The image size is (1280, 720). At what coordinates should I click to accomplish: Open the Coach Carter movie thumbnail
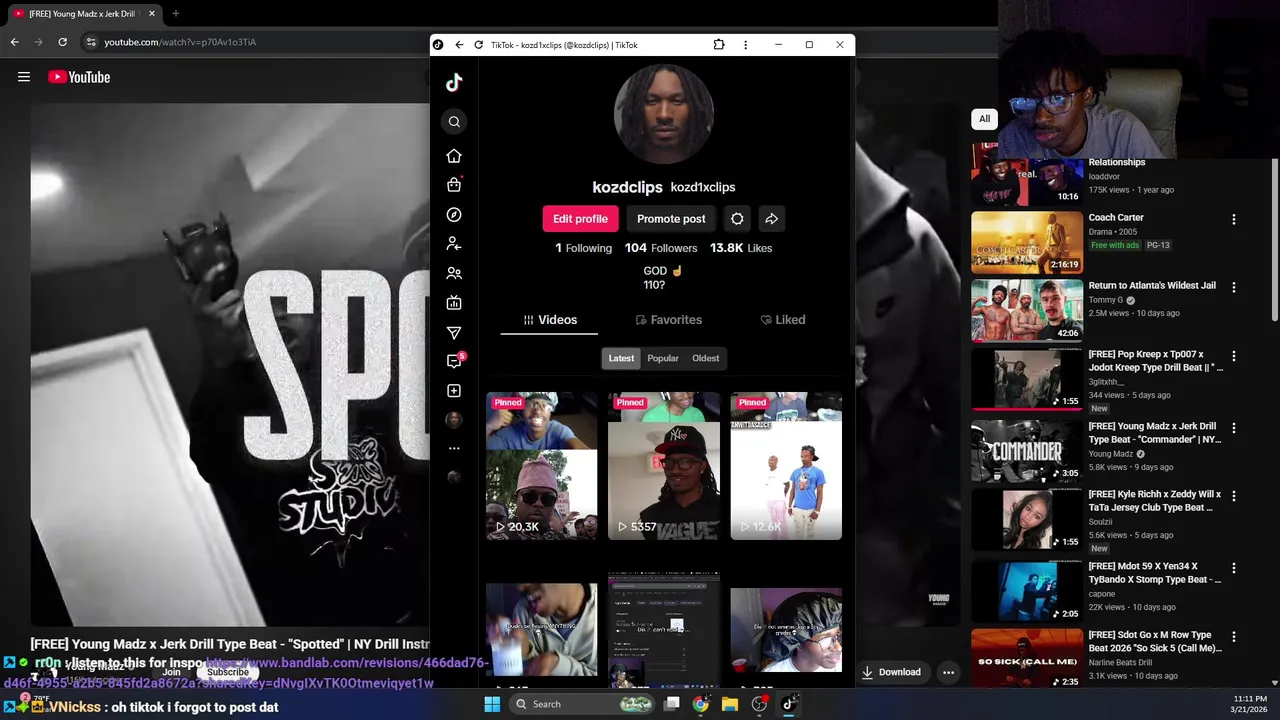[x=1027, y=242]
